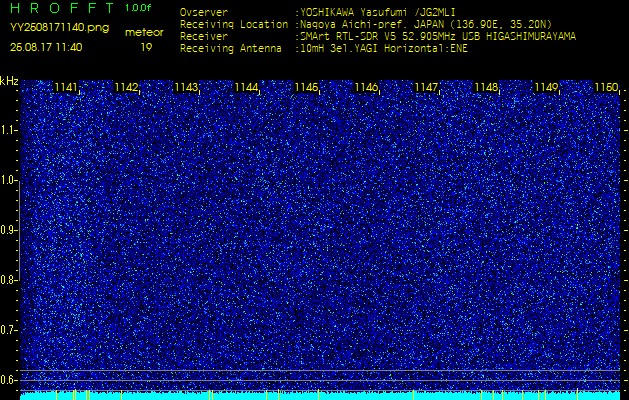
Task: Select the 1144 time marker
Action: [246, 87]
